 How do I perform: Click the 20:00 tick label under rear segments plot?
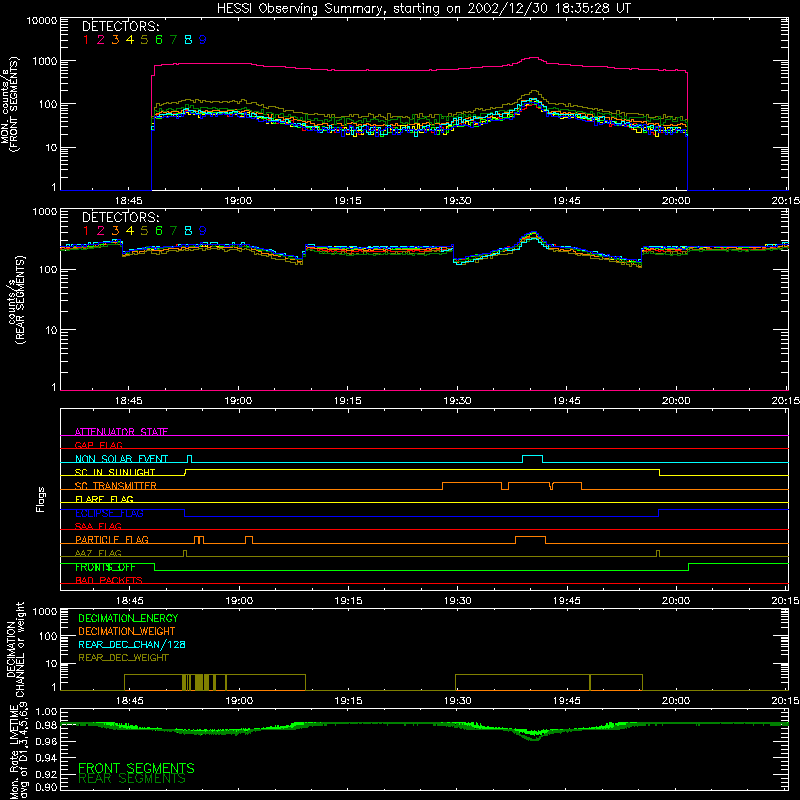[x=676, y=401]
